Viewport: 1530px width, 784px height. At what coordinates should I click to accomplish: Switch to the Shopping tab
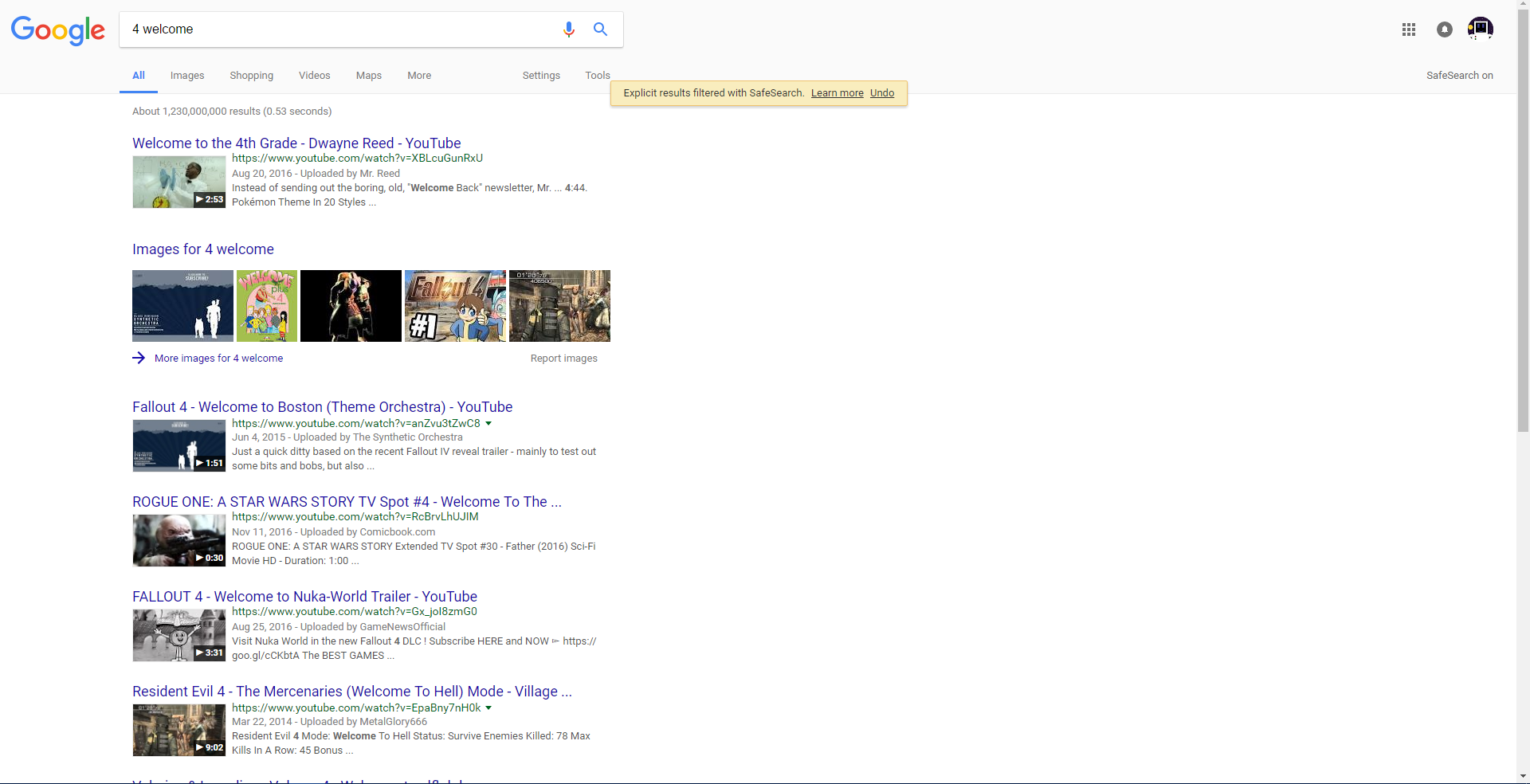tap(252, 76)
